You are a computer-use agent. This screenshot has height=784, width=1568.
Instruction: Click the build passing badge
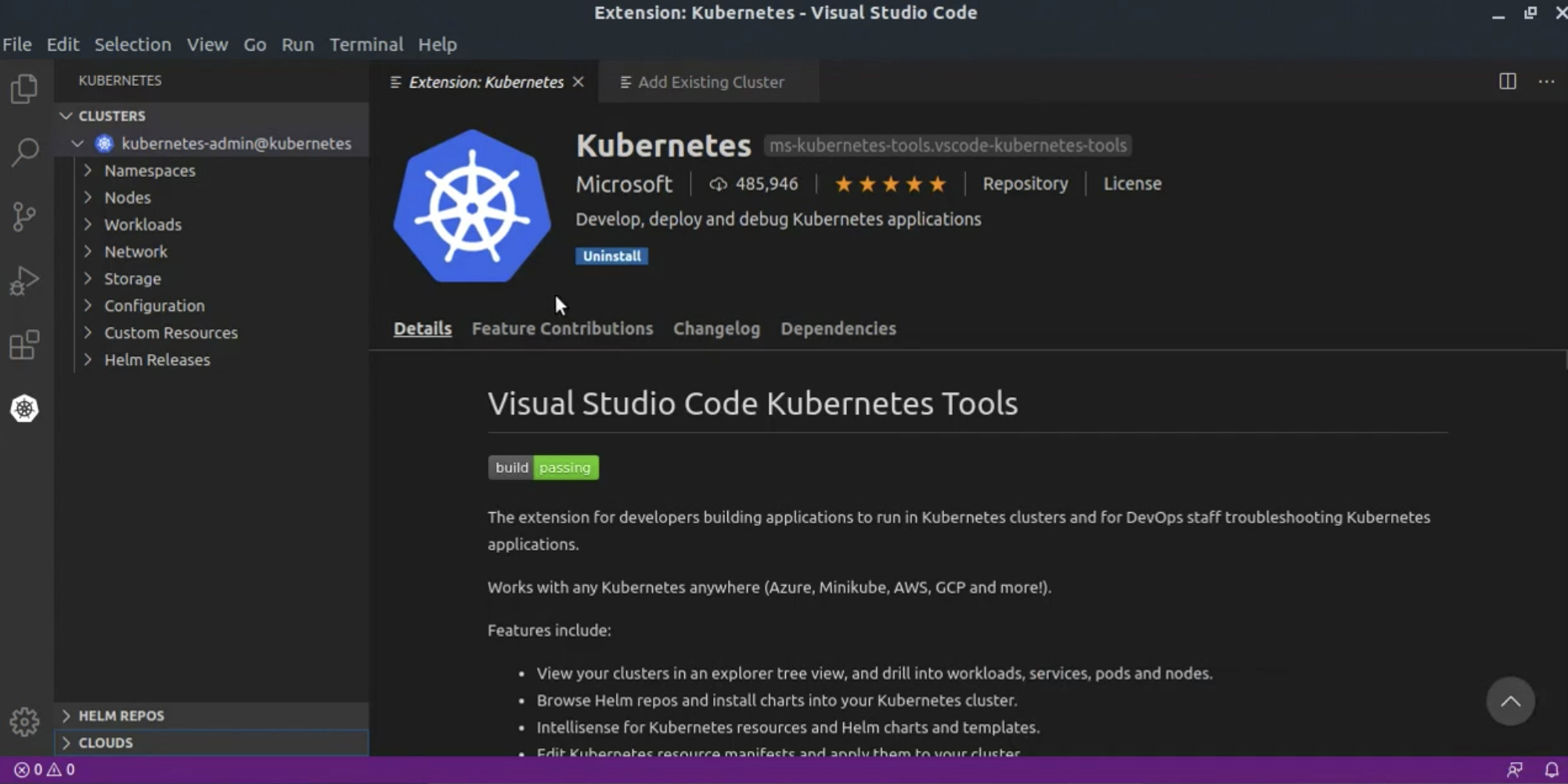tap(543, 468)
